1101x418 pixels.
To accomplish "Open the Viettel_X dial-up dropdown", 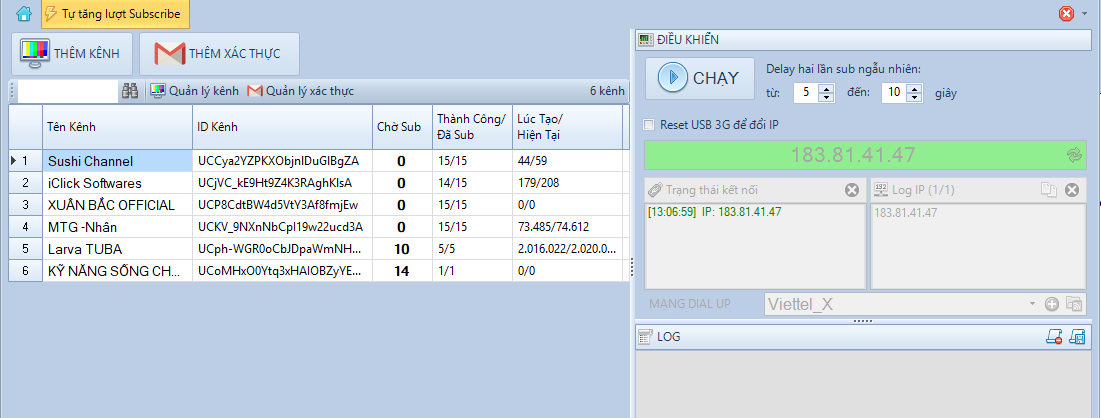I will pyautogui.click(x=1031, y=304).
